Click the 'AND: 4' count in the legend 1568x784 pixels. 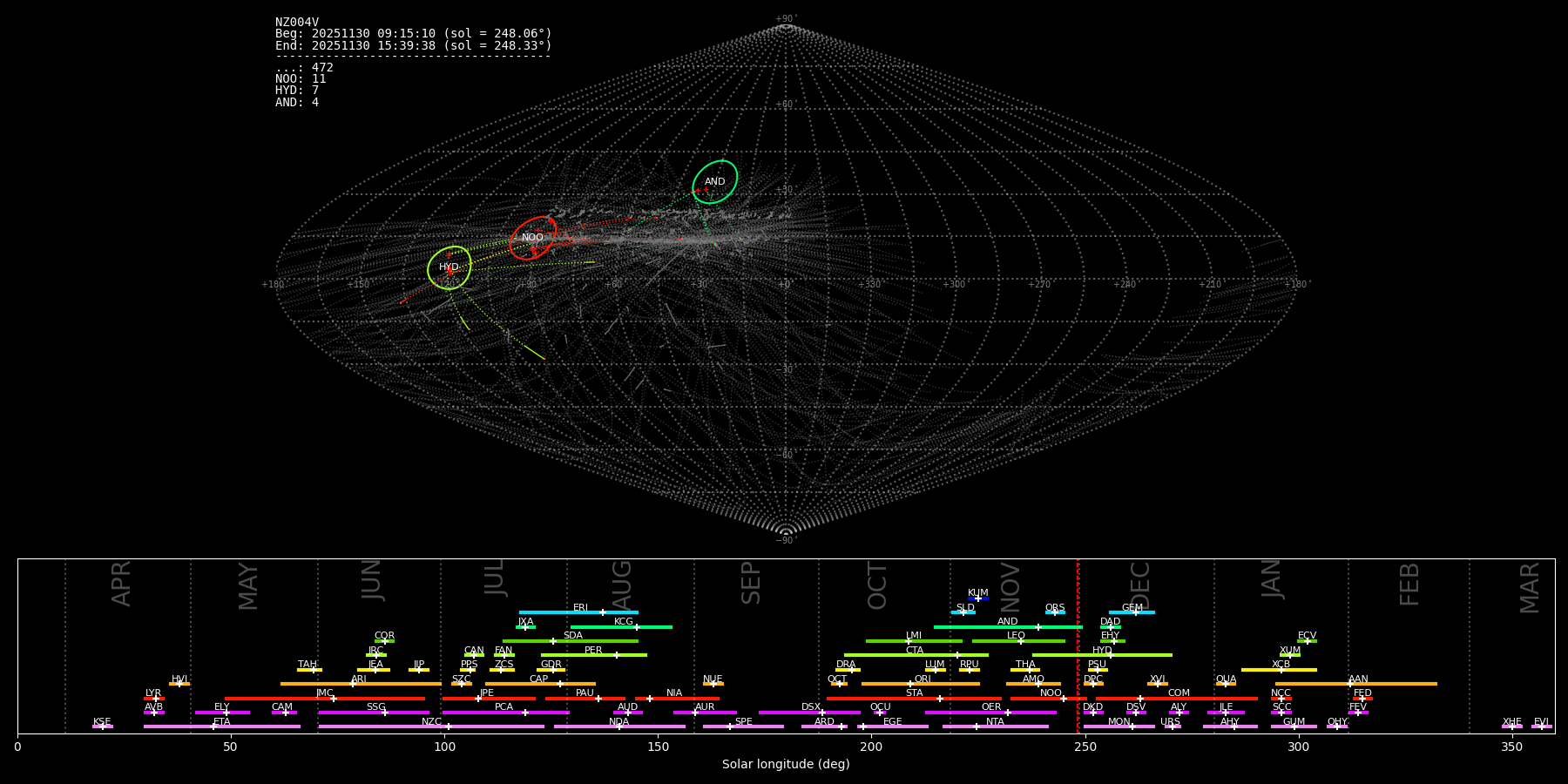click(x=297, y=103)
